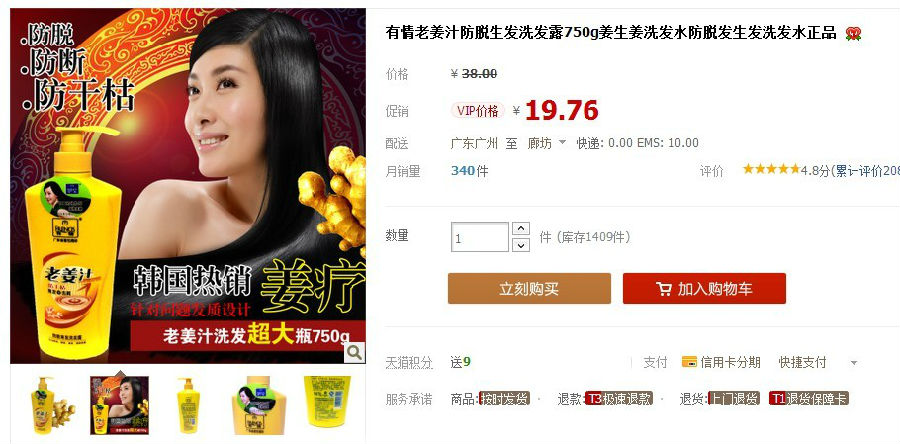Increase quantity with the up arrow
900x444 pixels.
click(x=520, y=229)
